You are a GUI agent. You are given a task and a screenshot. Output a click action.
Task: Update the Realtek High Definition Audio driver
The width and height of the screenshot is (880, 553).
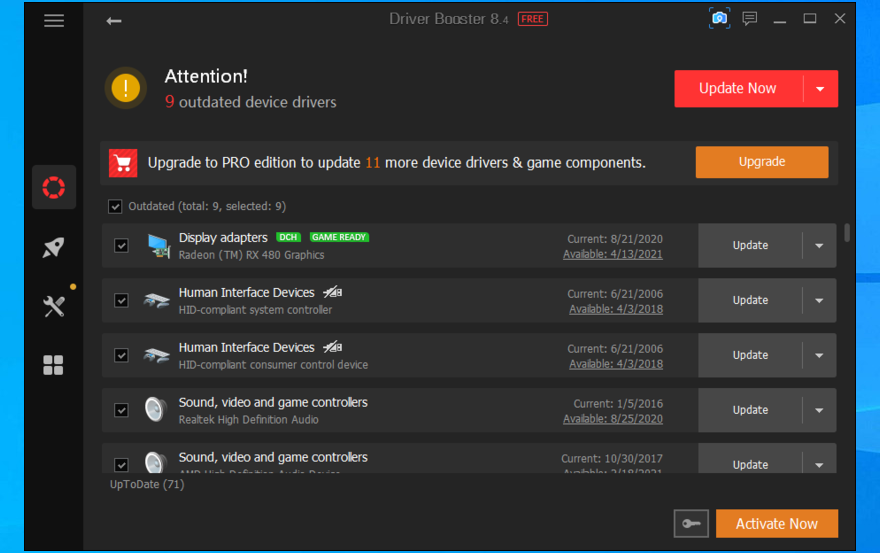tap(750, 410)
